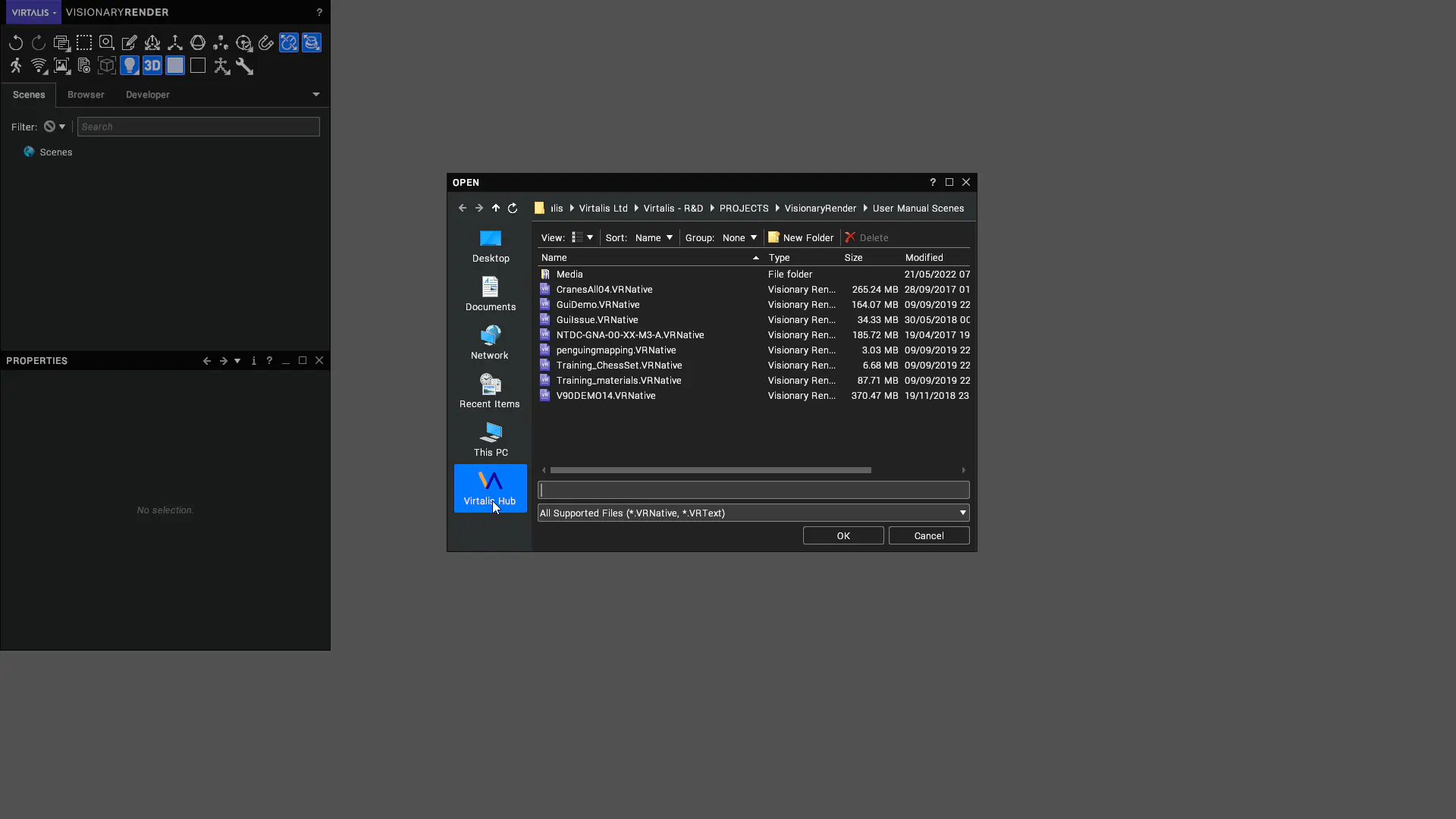Open the Properties panel history dropdown arrow
Screen dimensions: 1456x819
tap(237, 361)
